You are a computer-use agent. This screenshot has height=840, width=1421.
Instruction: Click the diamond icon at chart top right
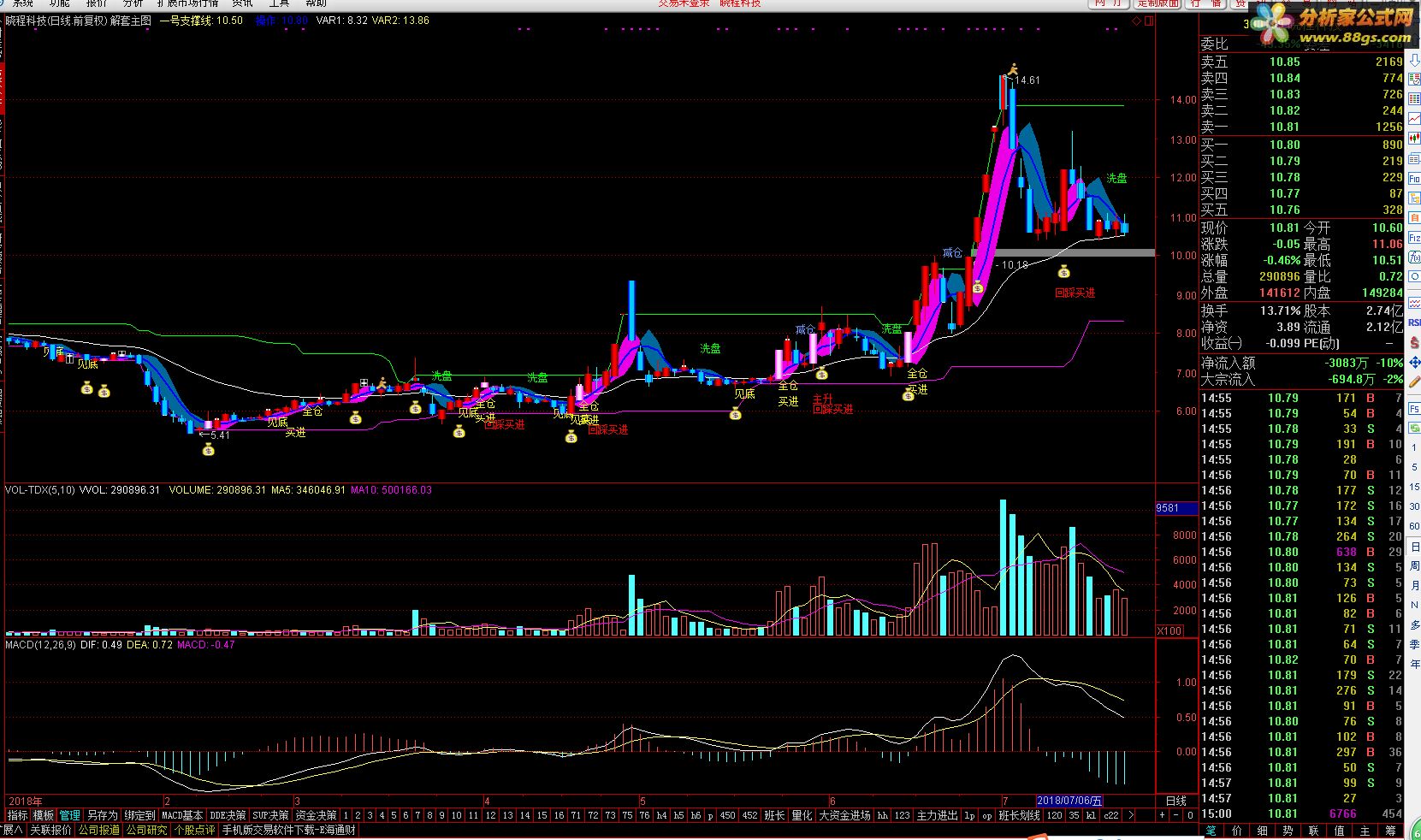point(1135,22)
